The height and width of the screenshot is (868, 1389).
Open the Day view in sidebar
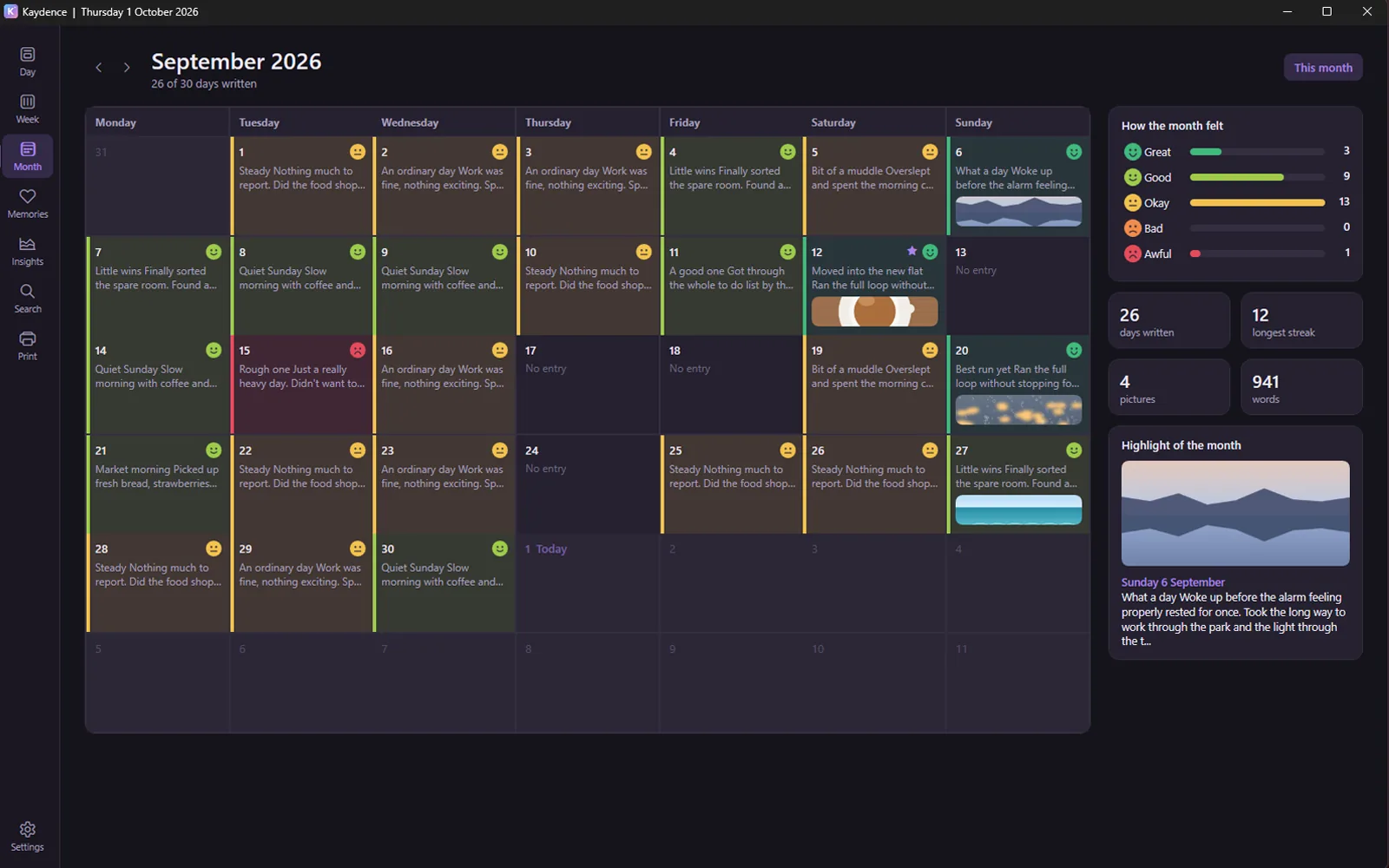28,61
